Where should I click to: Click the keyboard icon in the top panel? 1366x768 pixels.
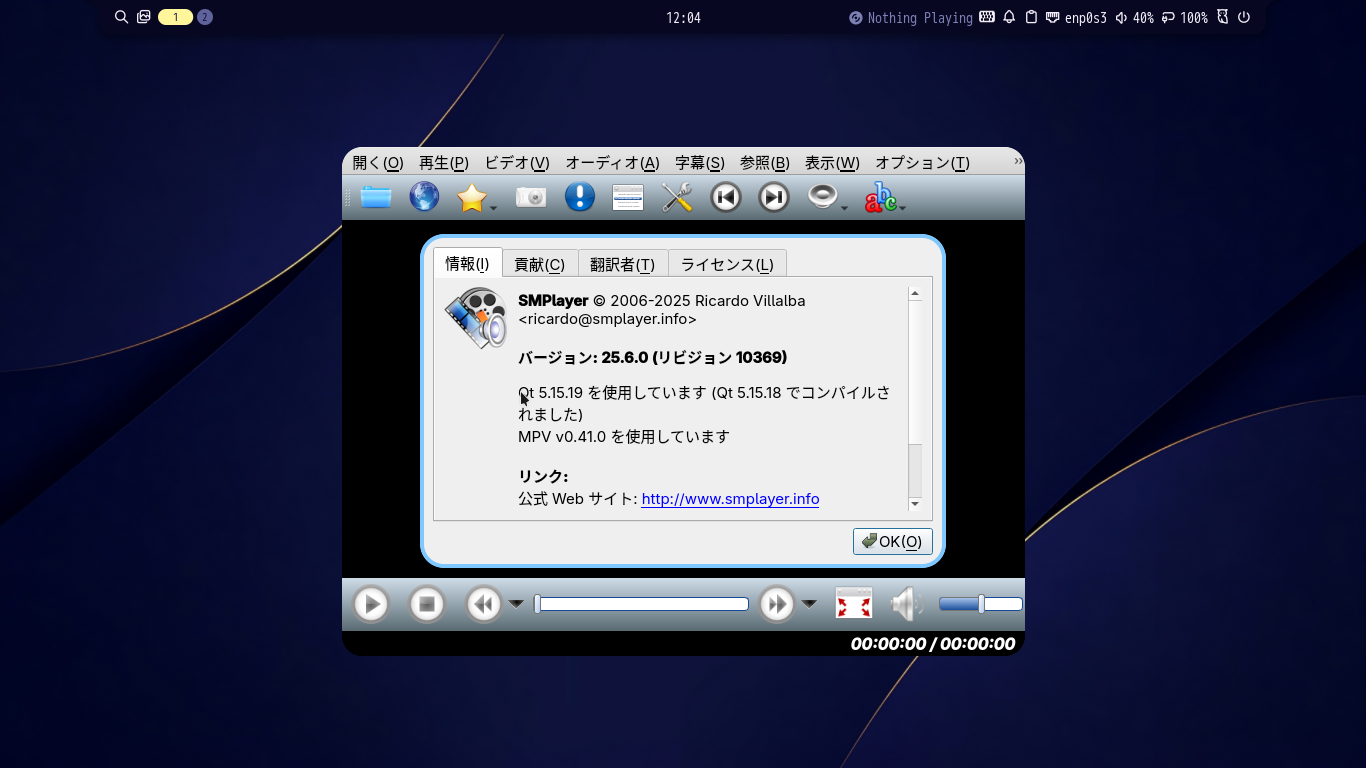(987, 17)
